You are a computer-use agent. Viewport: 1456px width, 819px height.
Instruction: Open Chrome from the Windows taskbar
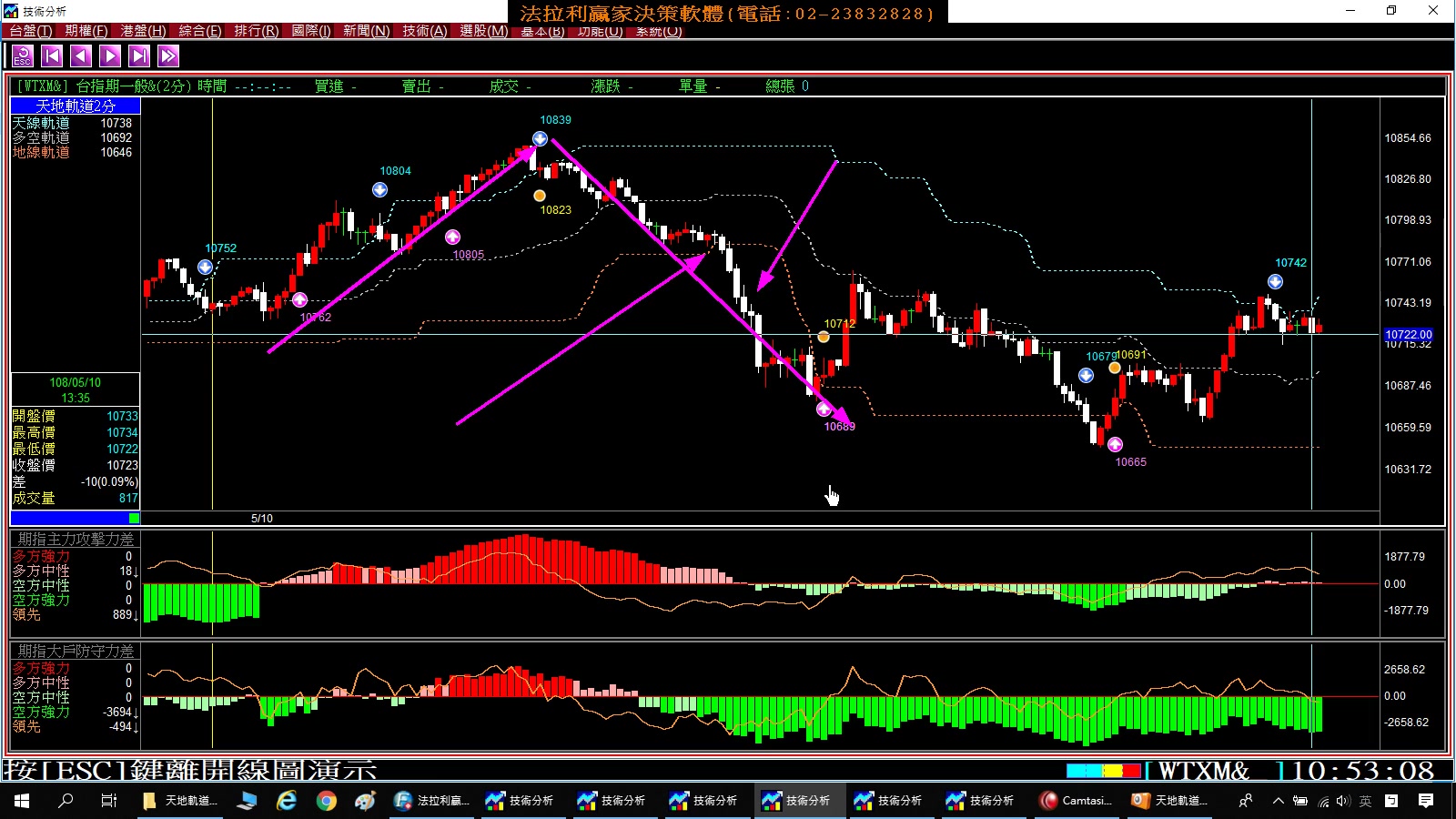coord(327,801)
